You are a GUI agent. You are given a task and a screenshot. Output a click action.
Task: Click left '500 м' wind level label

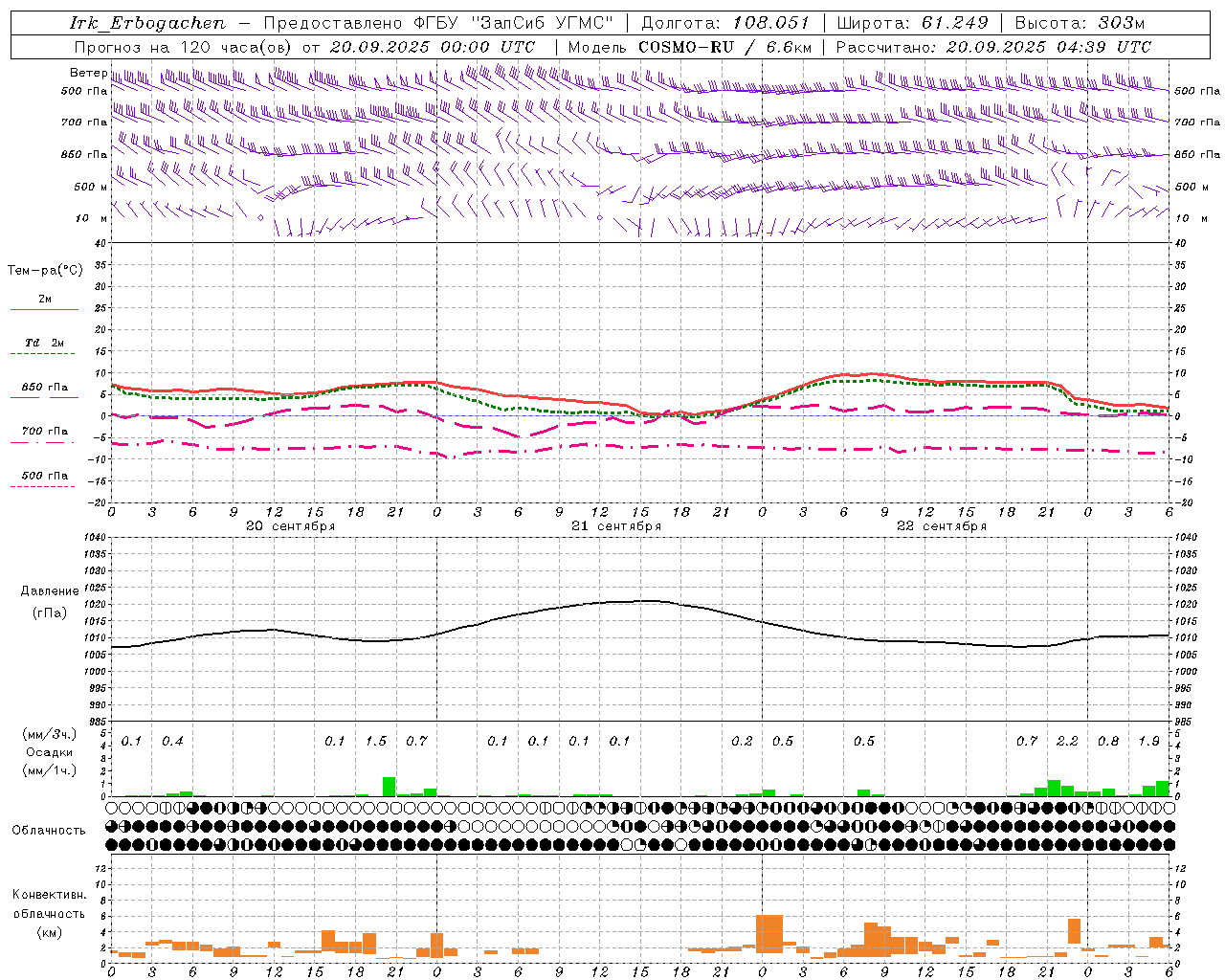[x=91, y=187]
